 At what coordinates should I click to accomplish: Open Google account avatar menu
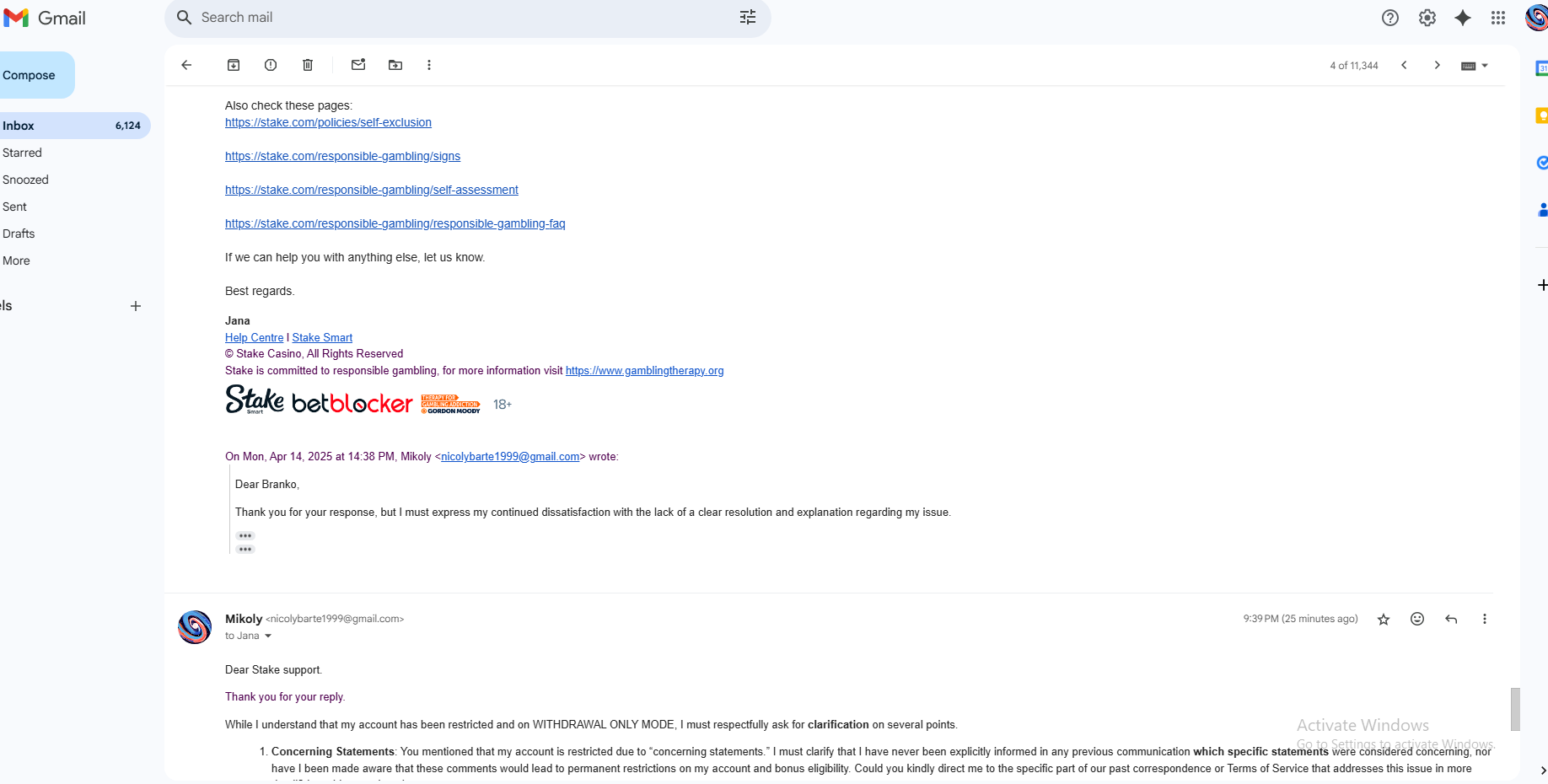(1537, 18)
